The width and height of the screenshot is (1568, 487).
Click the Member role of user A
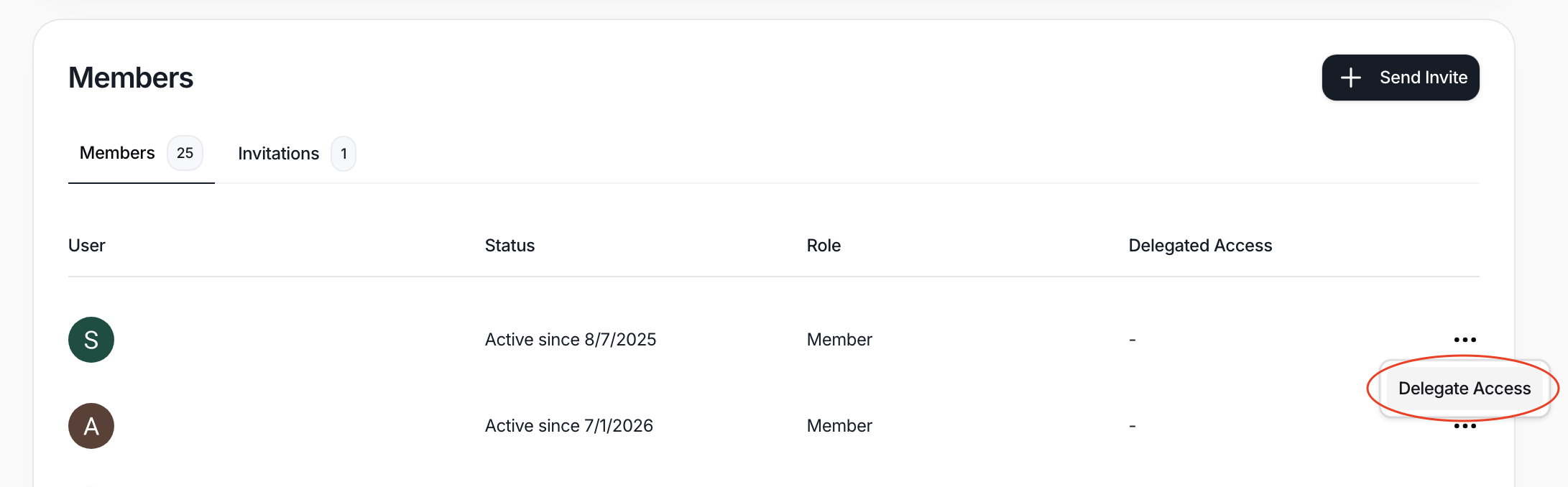point(839,426)
